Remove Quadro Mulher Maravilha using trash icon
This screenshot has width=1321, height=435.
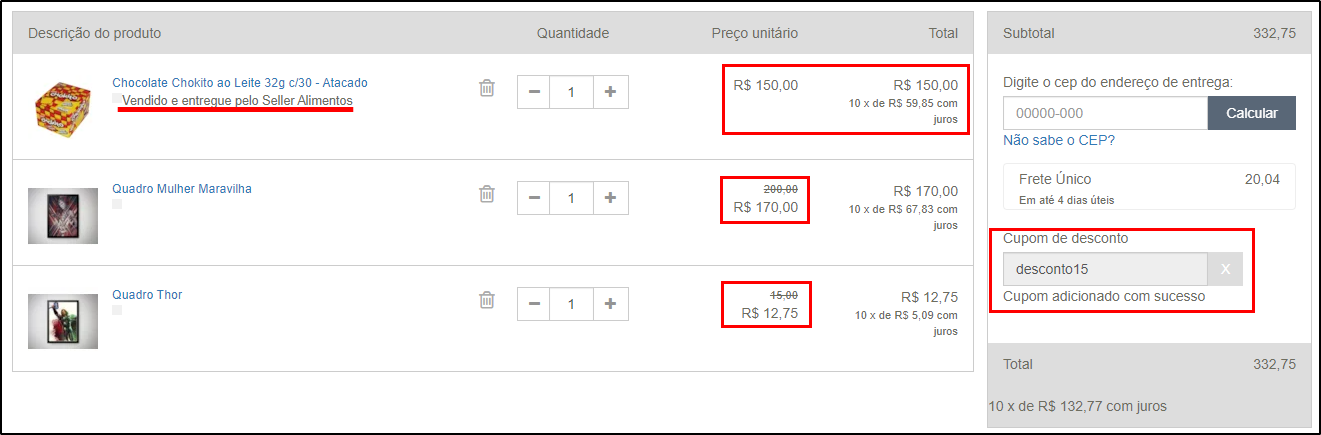tap(487, 194)
